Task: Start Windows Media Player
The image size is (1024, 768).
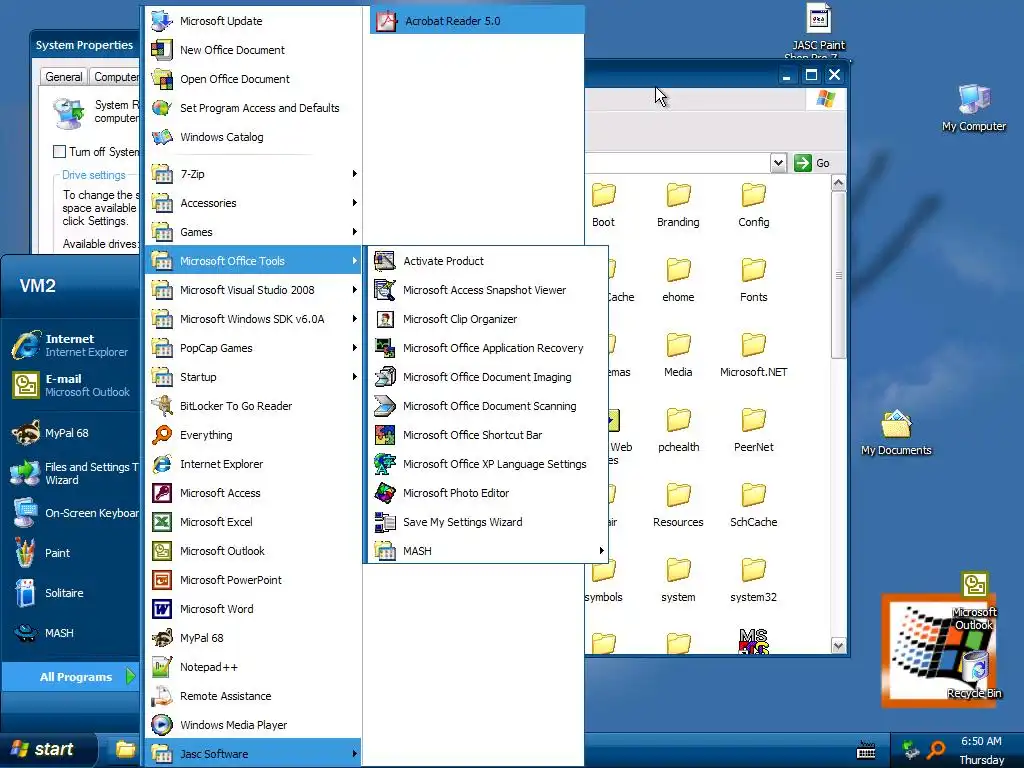Action: click(253, 725)
